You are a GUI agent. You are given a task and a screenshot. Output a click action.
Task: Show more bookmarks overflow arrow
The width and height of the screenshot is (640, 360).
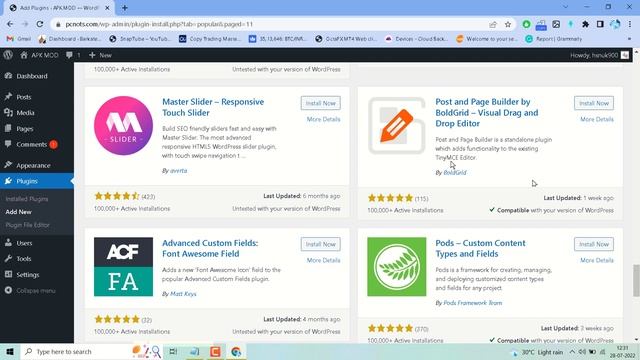[629, 39]
